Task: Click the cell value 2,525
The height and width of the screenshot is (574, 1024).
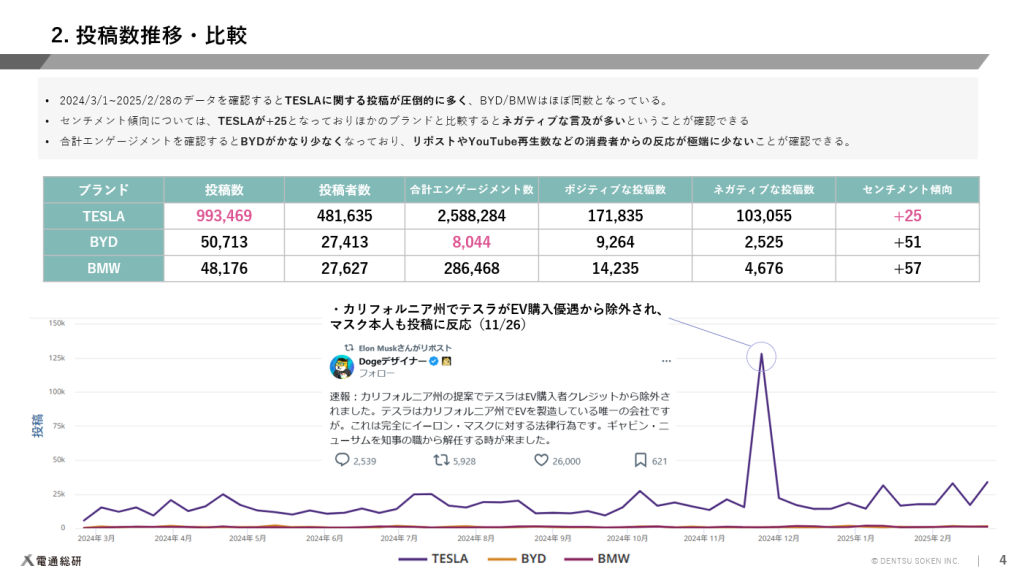Action: [x=763, y=242]
